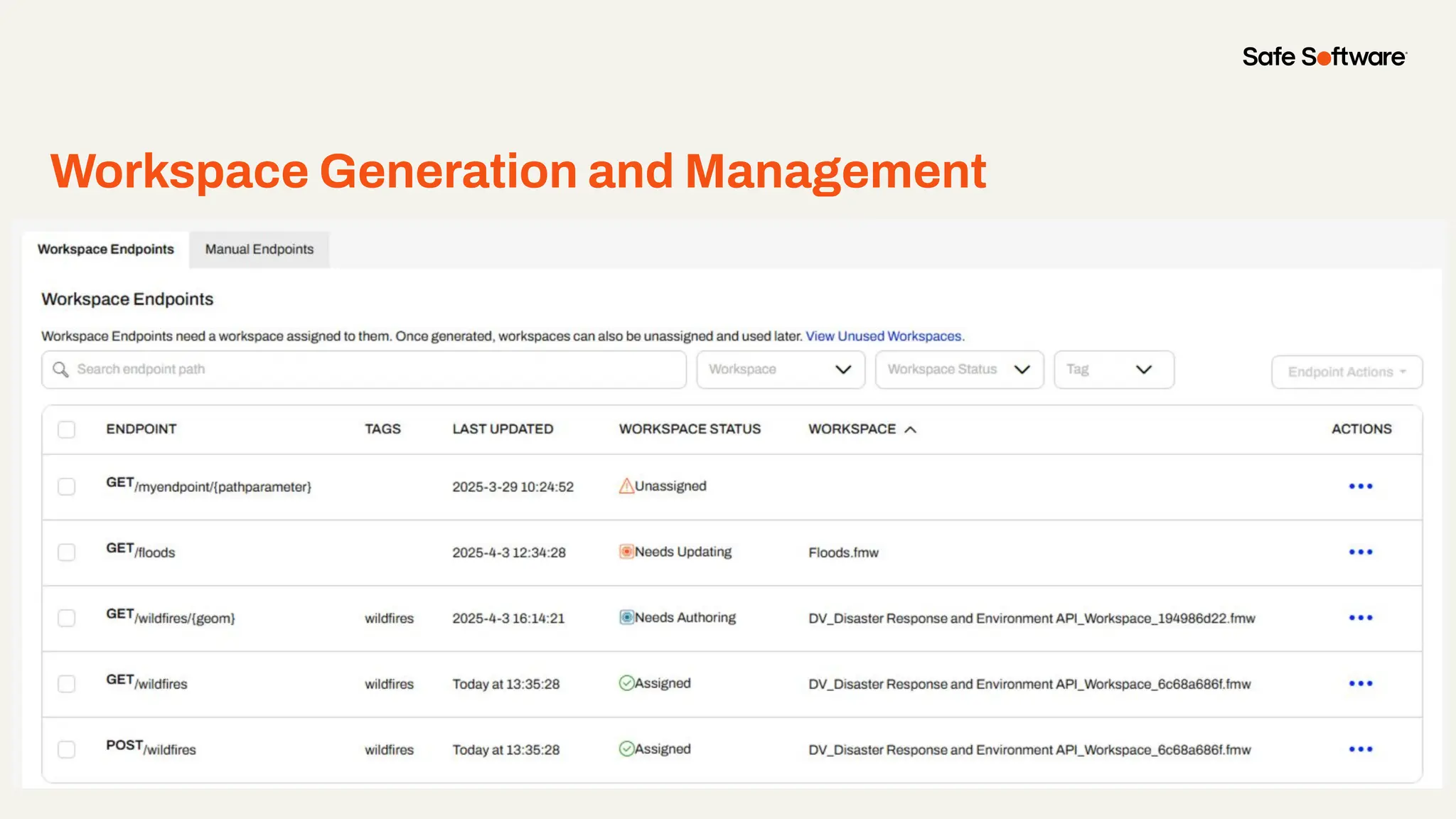The width and height of the screenshot is (1456, 819).
Task: Click in the Search endpoint path field
Action: (364, 370)
